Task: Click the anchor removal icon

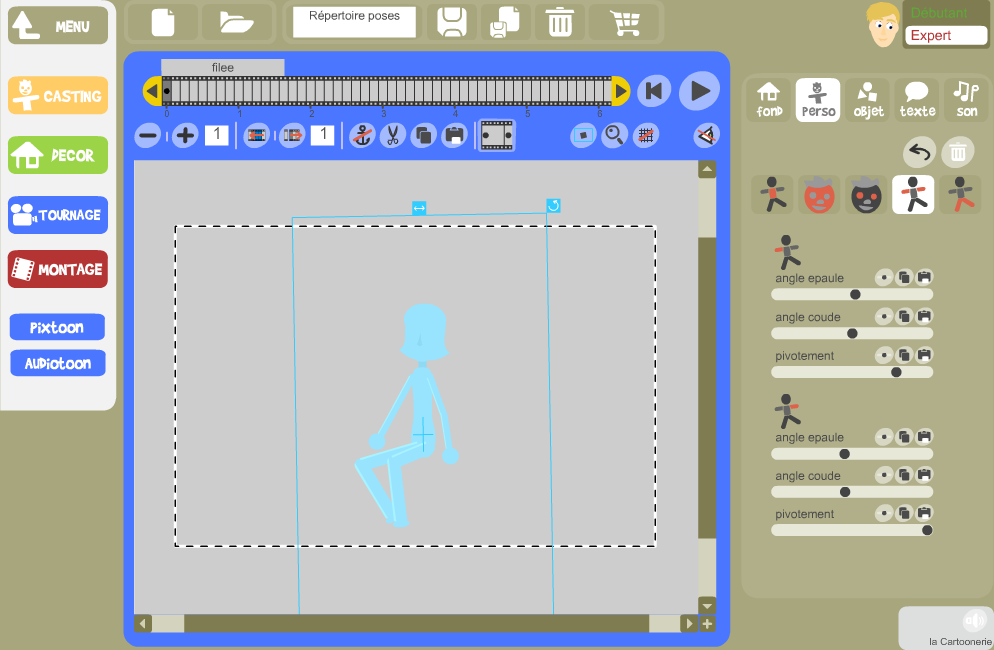Action: click(x=362, y=135)
